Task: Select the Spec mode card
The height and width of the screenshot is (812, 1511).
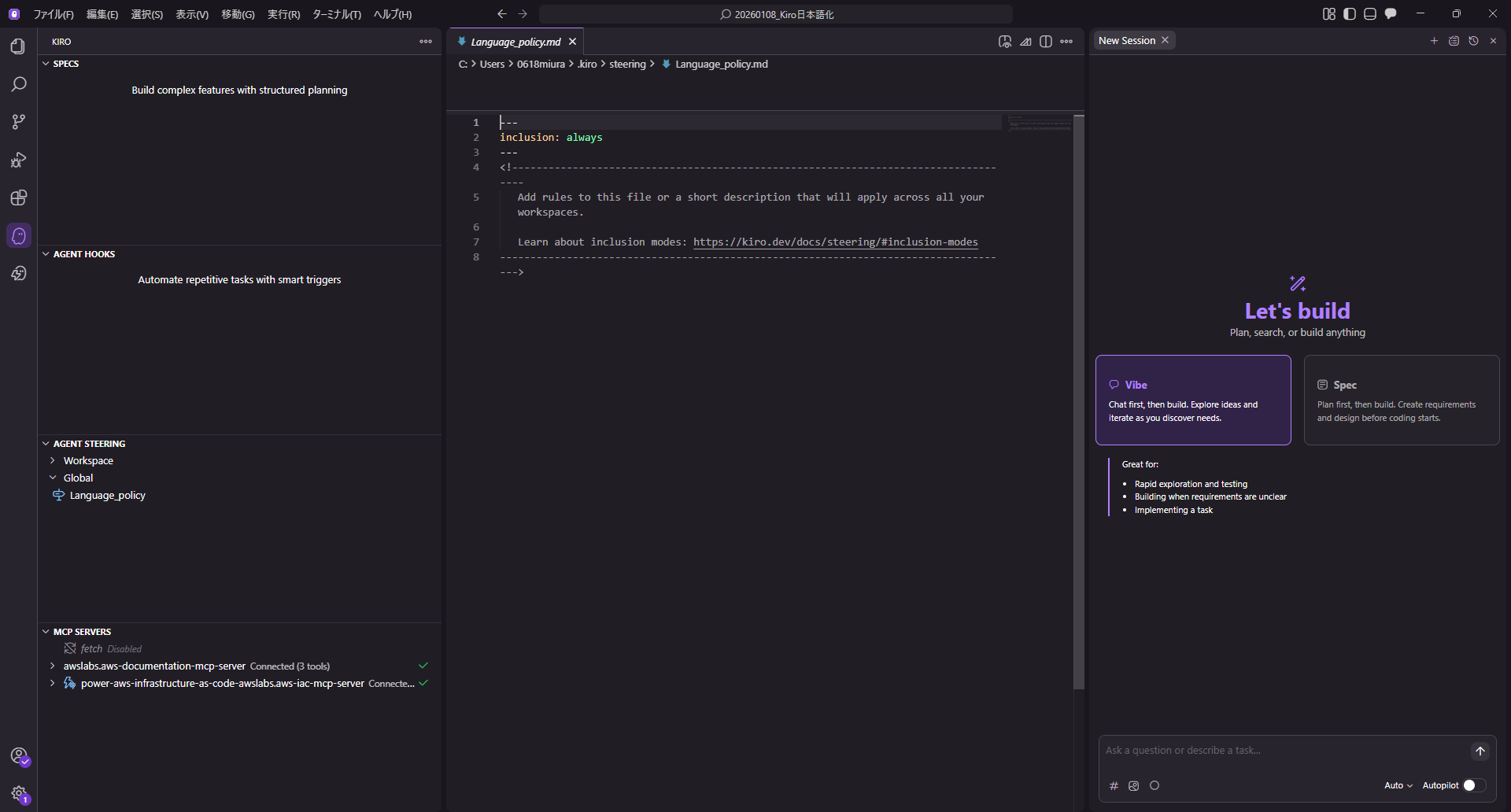Action: (x=1401, y=400)
